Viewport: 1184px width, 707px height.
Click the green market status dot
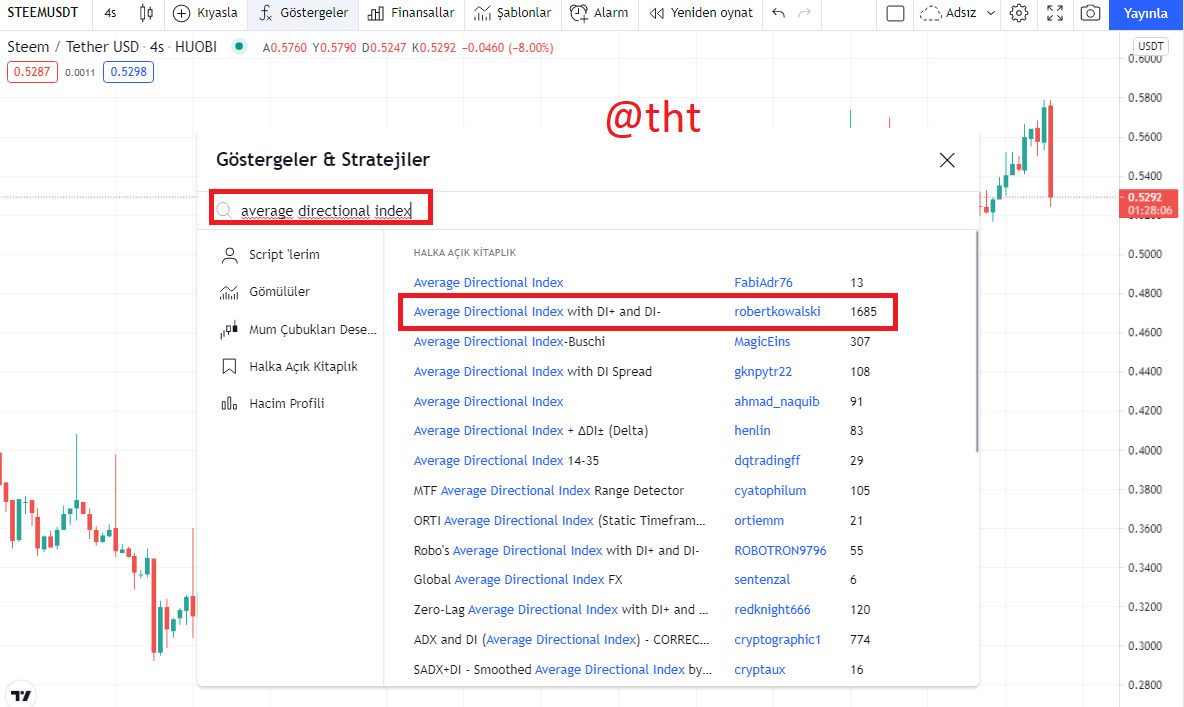239,47
